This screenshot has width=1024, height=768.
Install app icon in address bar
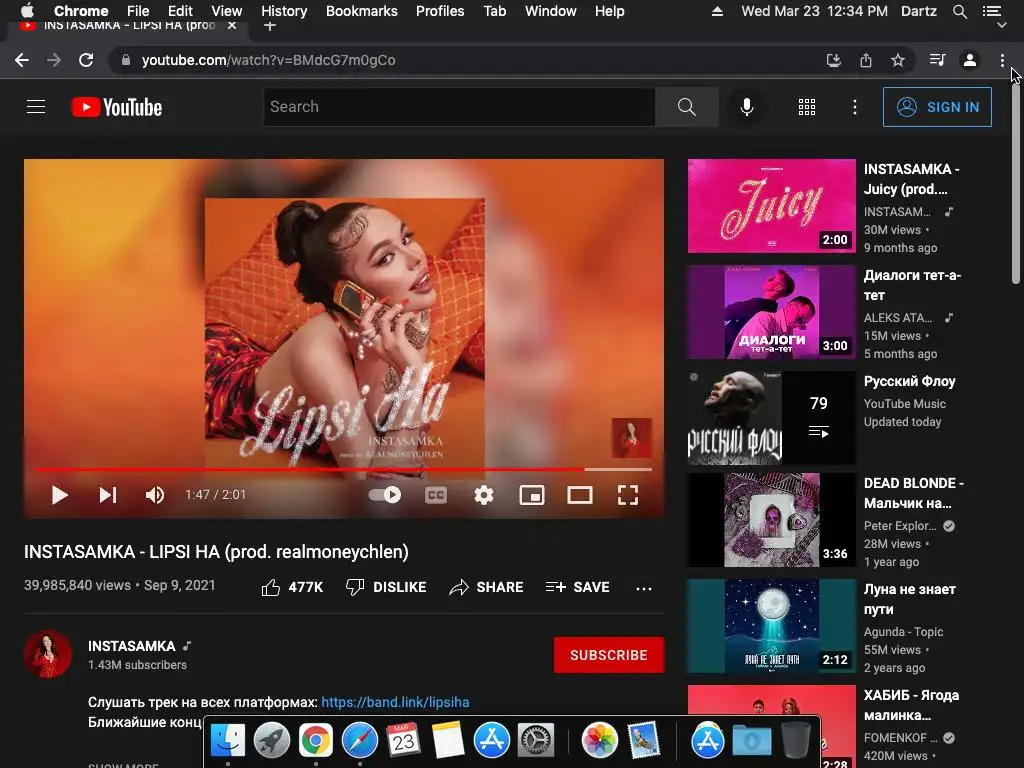point(833,60)
